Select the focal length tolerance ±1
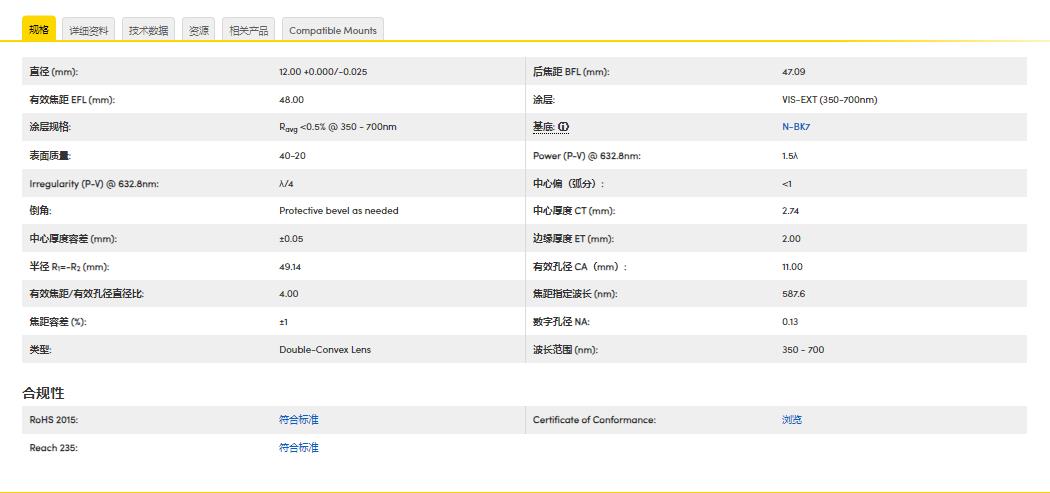The height and width of the screenshot is (493, 1050). 283,322
